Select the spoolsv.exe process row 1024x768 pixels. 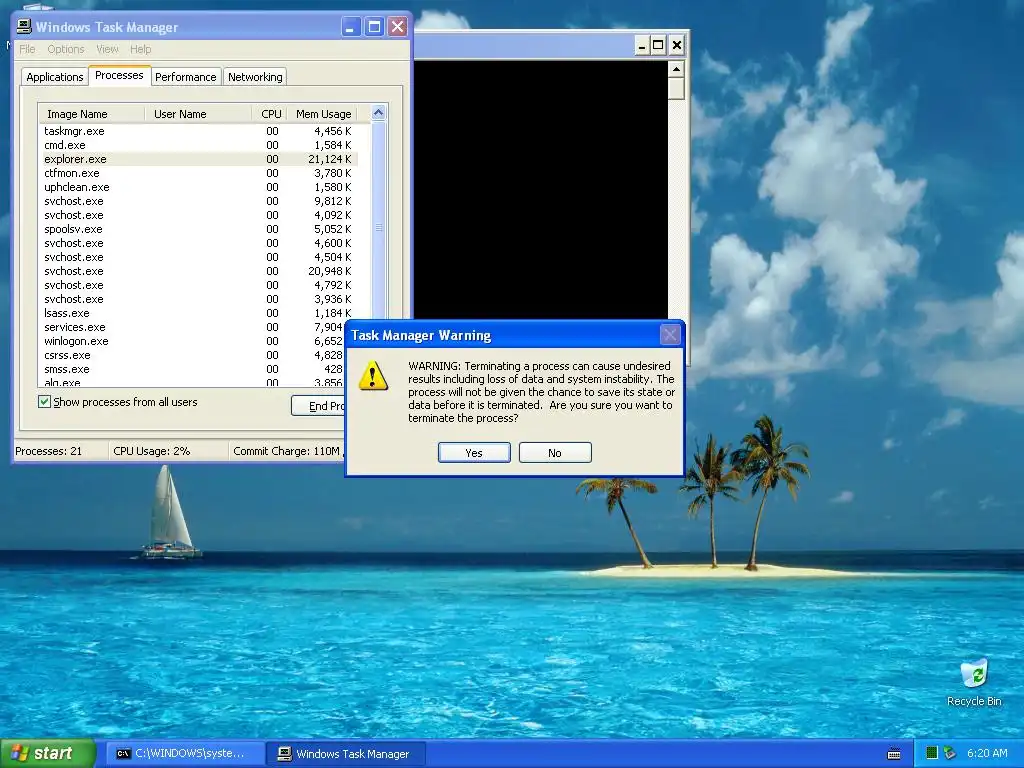(199, 229)
